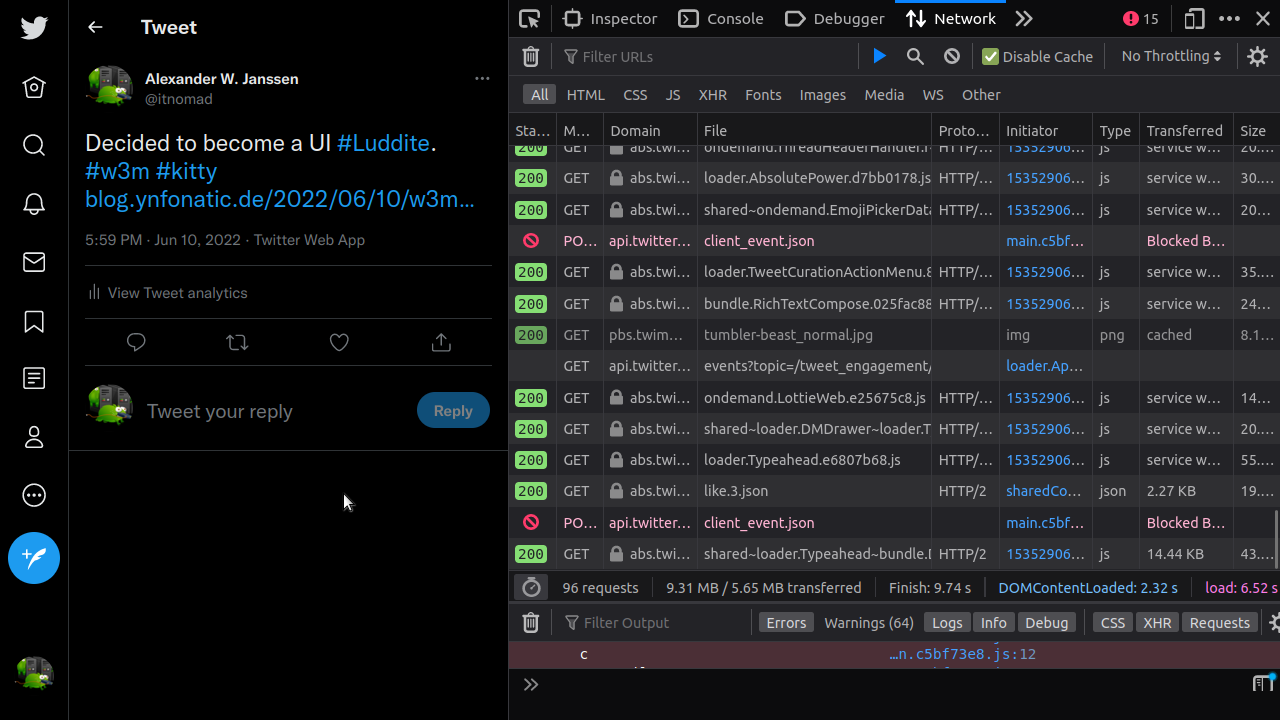Sort by the Transferred column header
The width and height of the screenshot is (1280, 720).
[x=1185, y=131]
